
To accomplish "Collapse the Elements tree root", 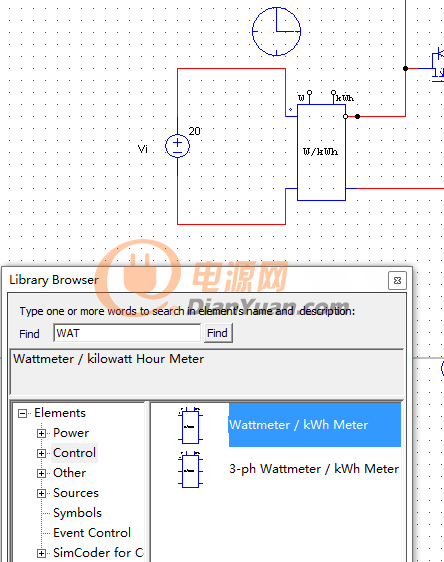I will (x=23, y=414).
